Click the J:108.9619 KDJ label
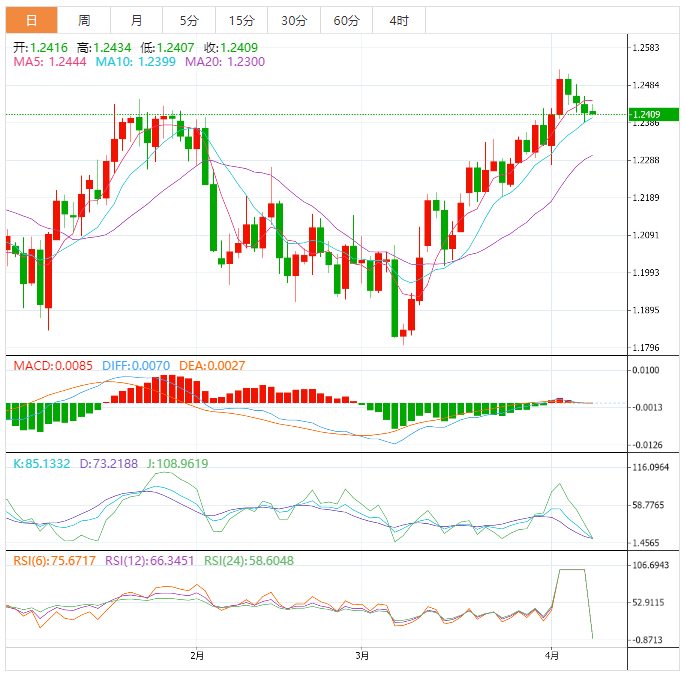This screenshot has width=686, height=678. coord(177,464)
